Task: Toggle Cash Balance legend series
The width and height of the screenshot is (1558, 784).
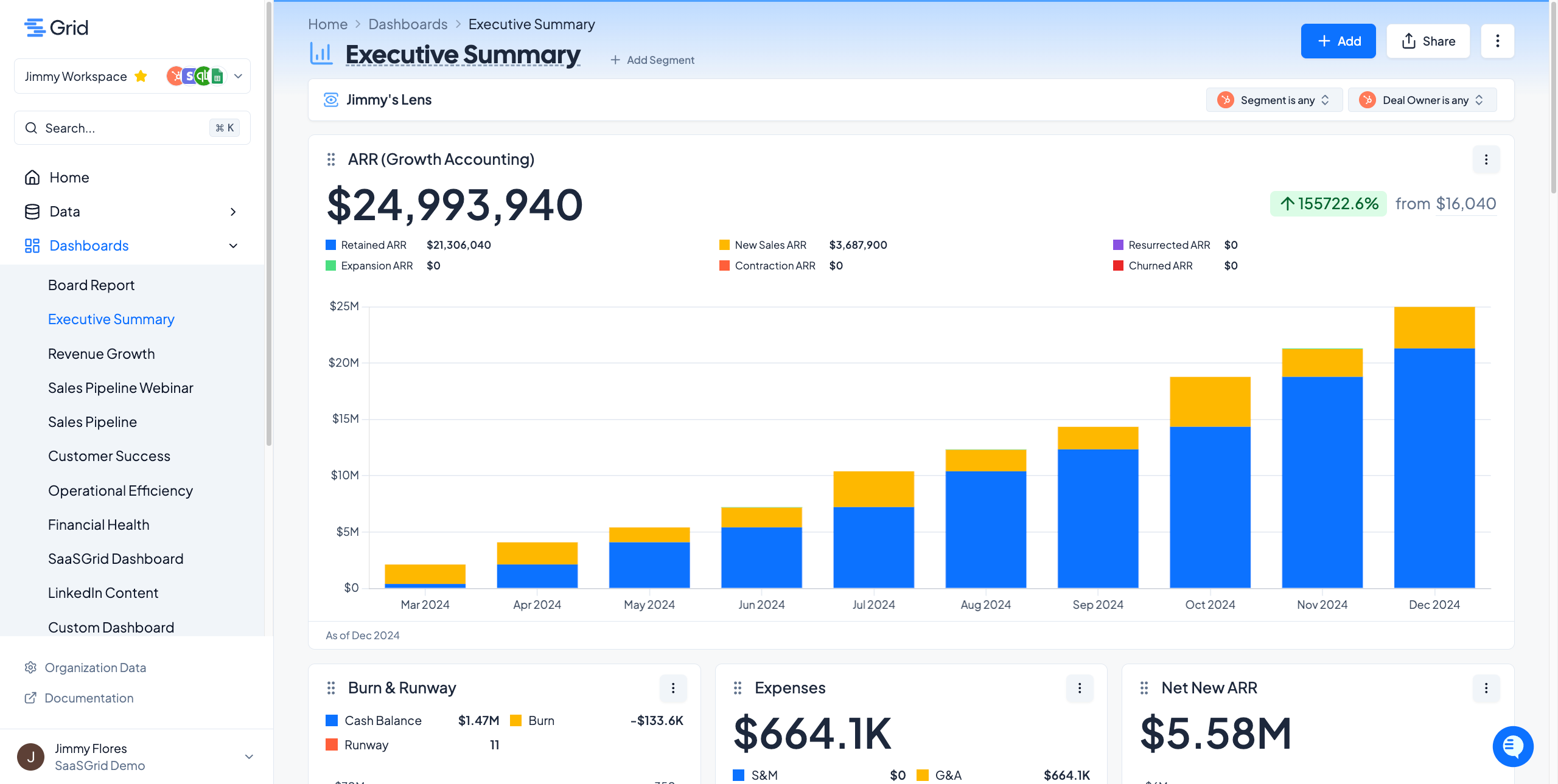Action: [x=382, y=721]
